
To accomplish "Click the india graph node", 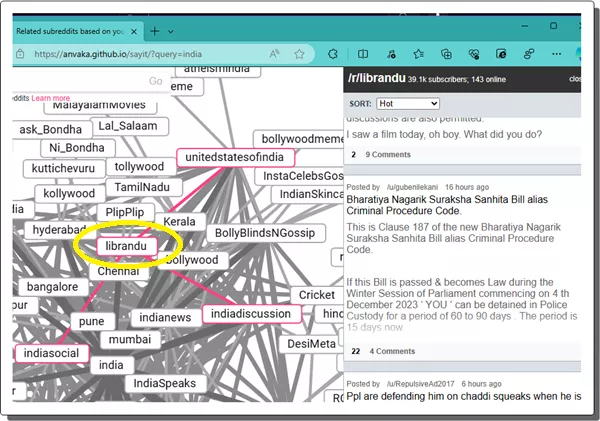I will [x=111, y=365].
